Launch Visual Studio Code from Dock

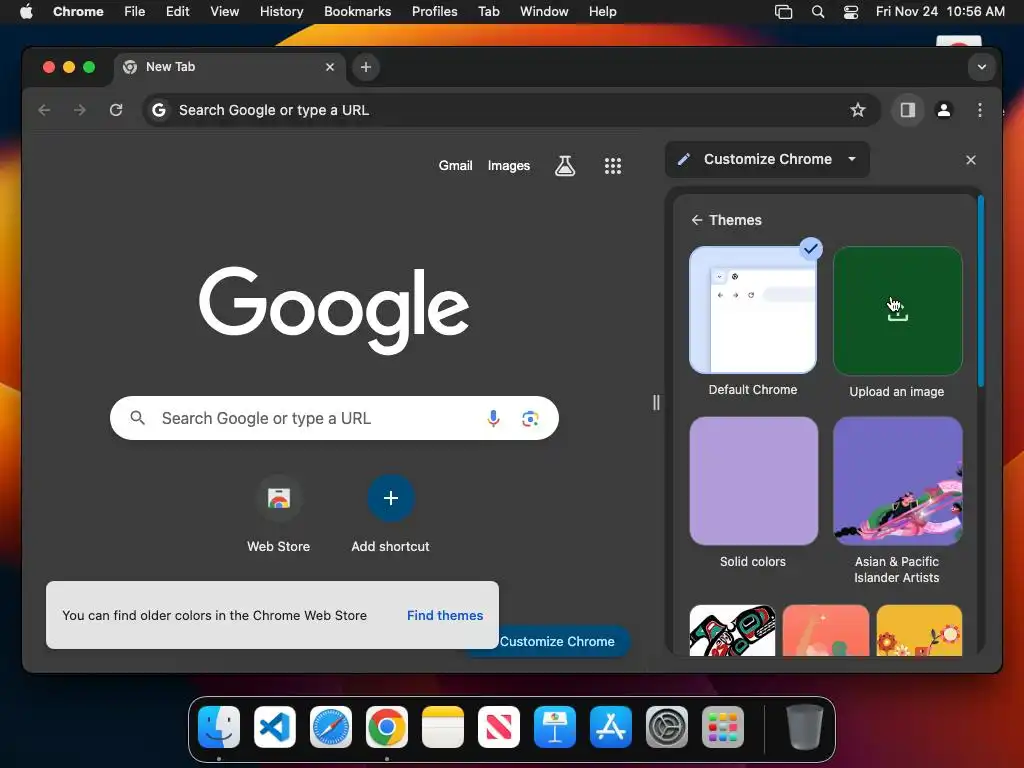(x=275, y=727)
